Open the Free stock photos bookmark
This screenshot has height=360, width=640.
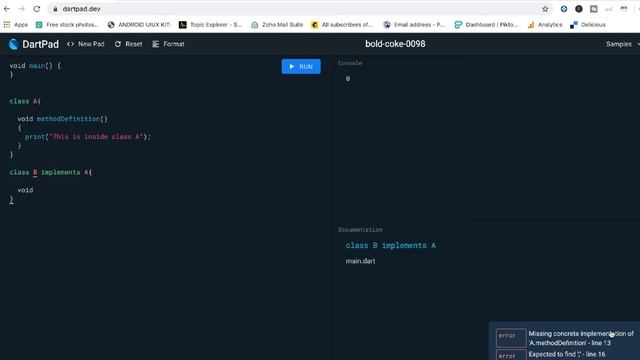click(x=67, y=24)
